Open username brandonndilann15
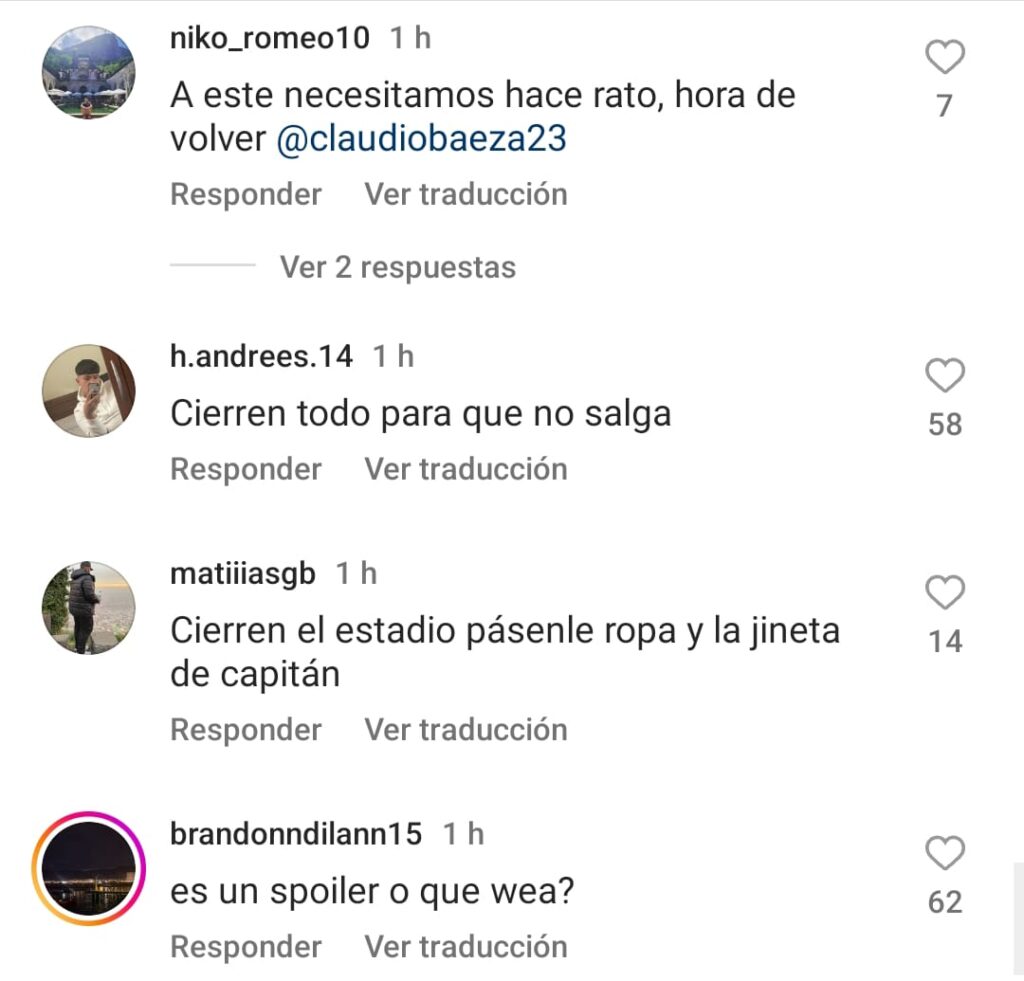Image resolution: width=1024 pixels, height=981 pixels. coord(296,834)
